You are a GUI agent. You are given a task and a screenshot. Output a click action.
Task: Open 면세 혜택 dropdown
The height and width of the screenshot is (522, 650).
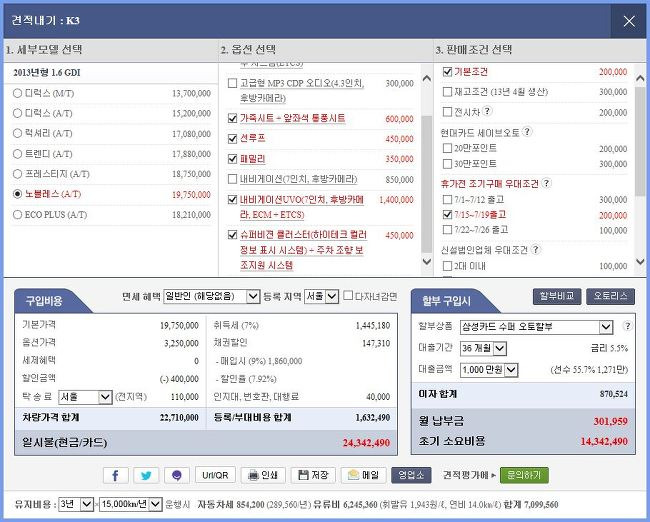[212, 296]
